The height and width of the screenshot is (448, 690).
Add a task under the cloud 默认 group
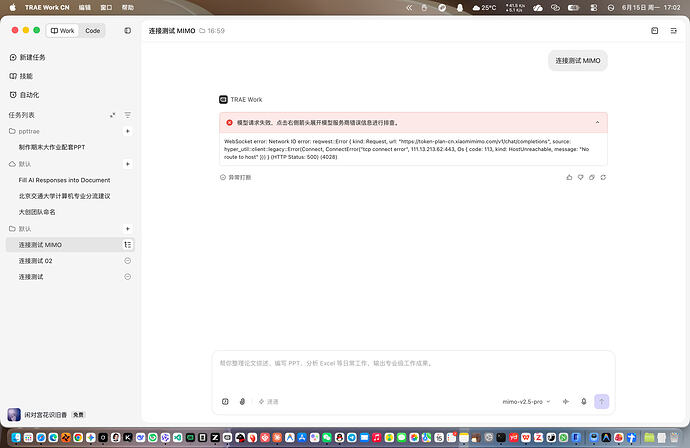128,164
